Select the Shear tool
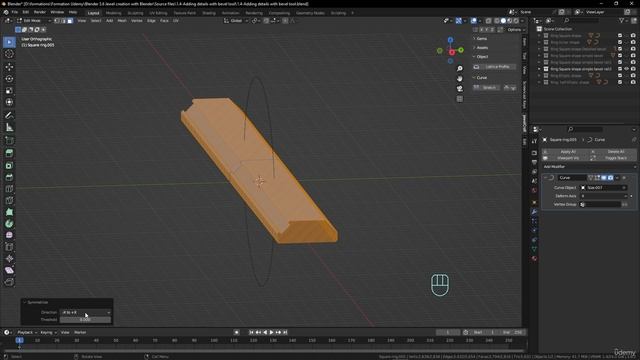 pos(9,270)
